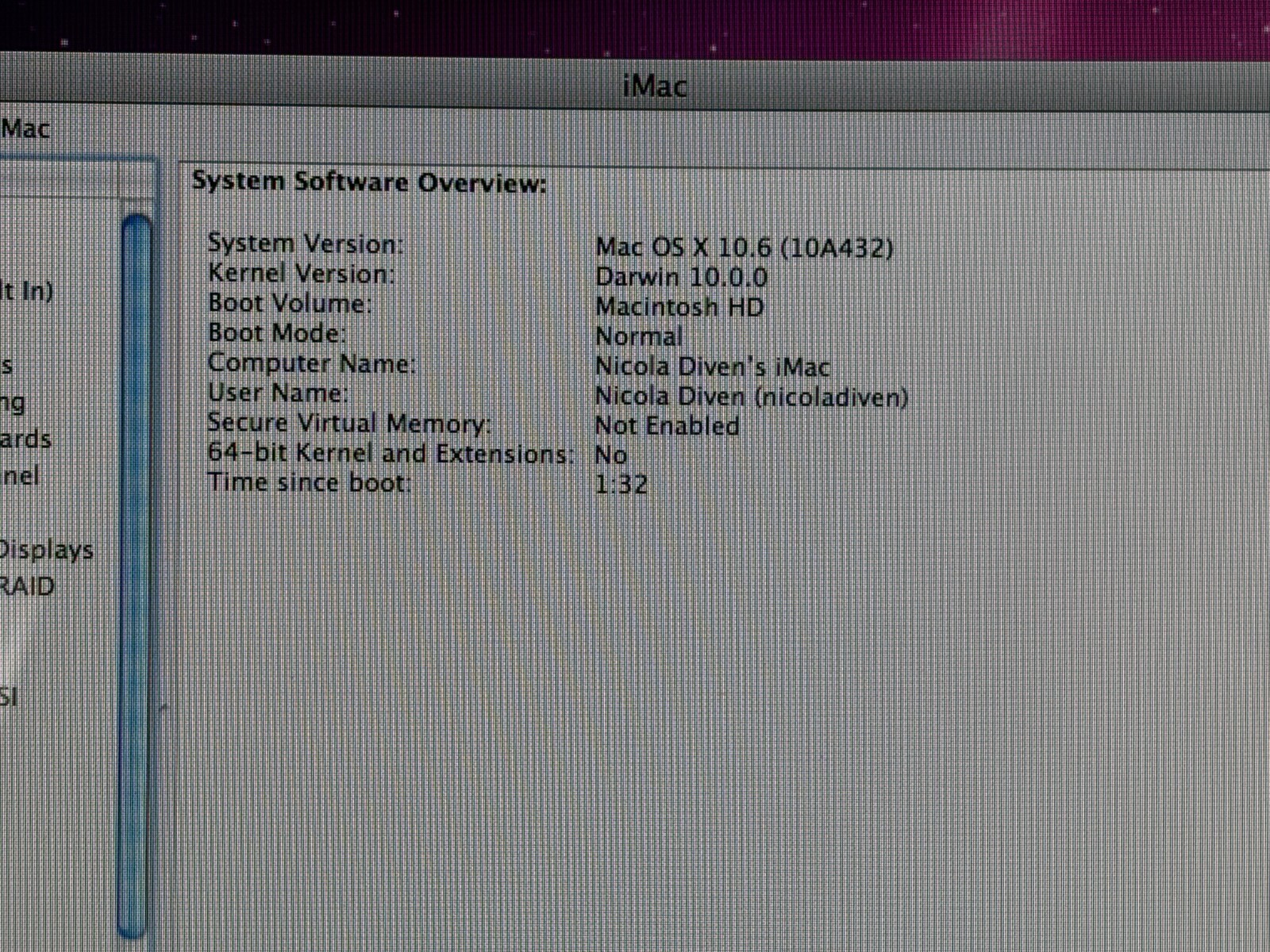Click the sidebar vertical scrollbar thumb
1270x952 pixels.
point(135,577)
